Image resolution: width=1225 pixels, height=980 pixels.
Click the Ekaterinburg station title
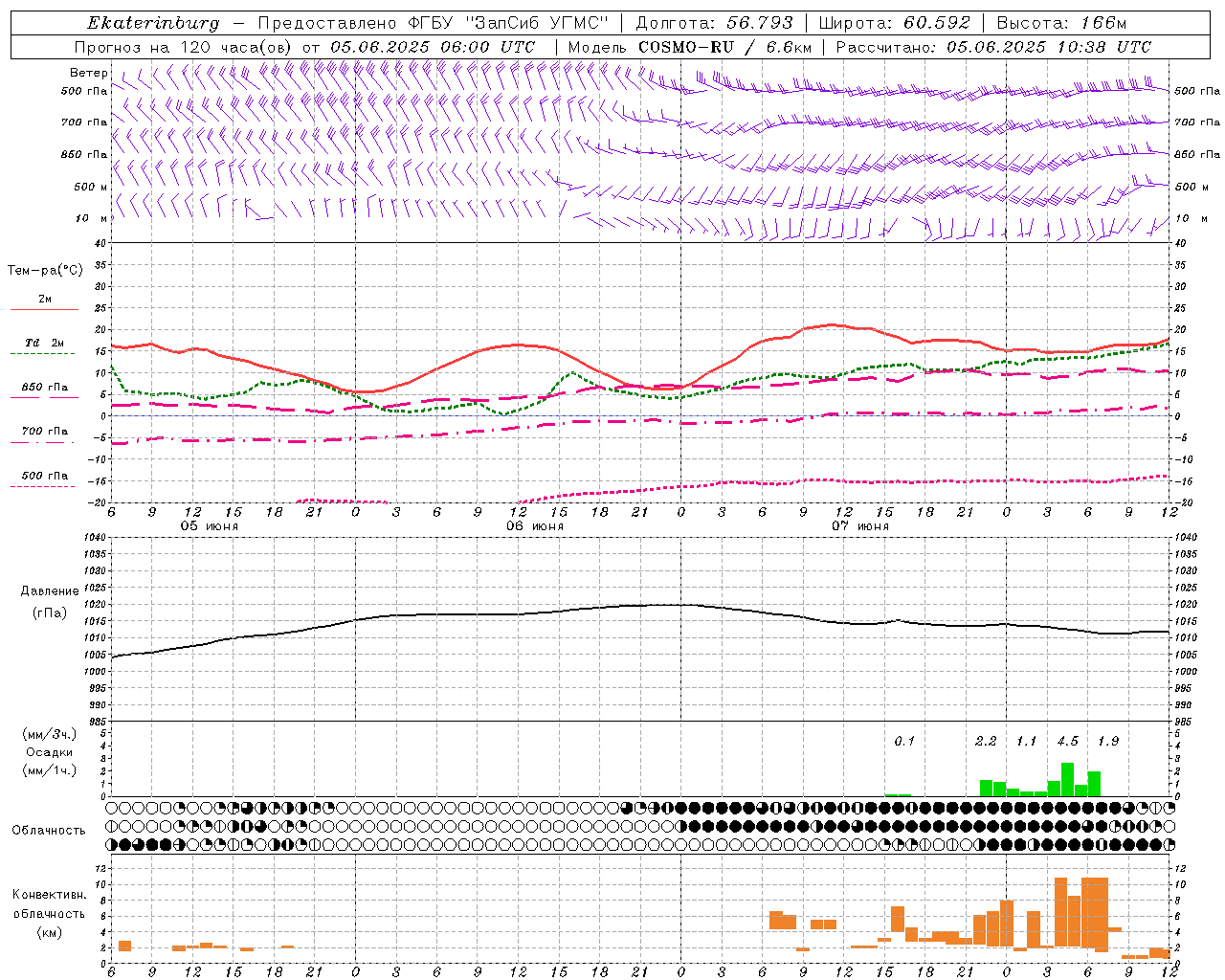coord(153,23)
